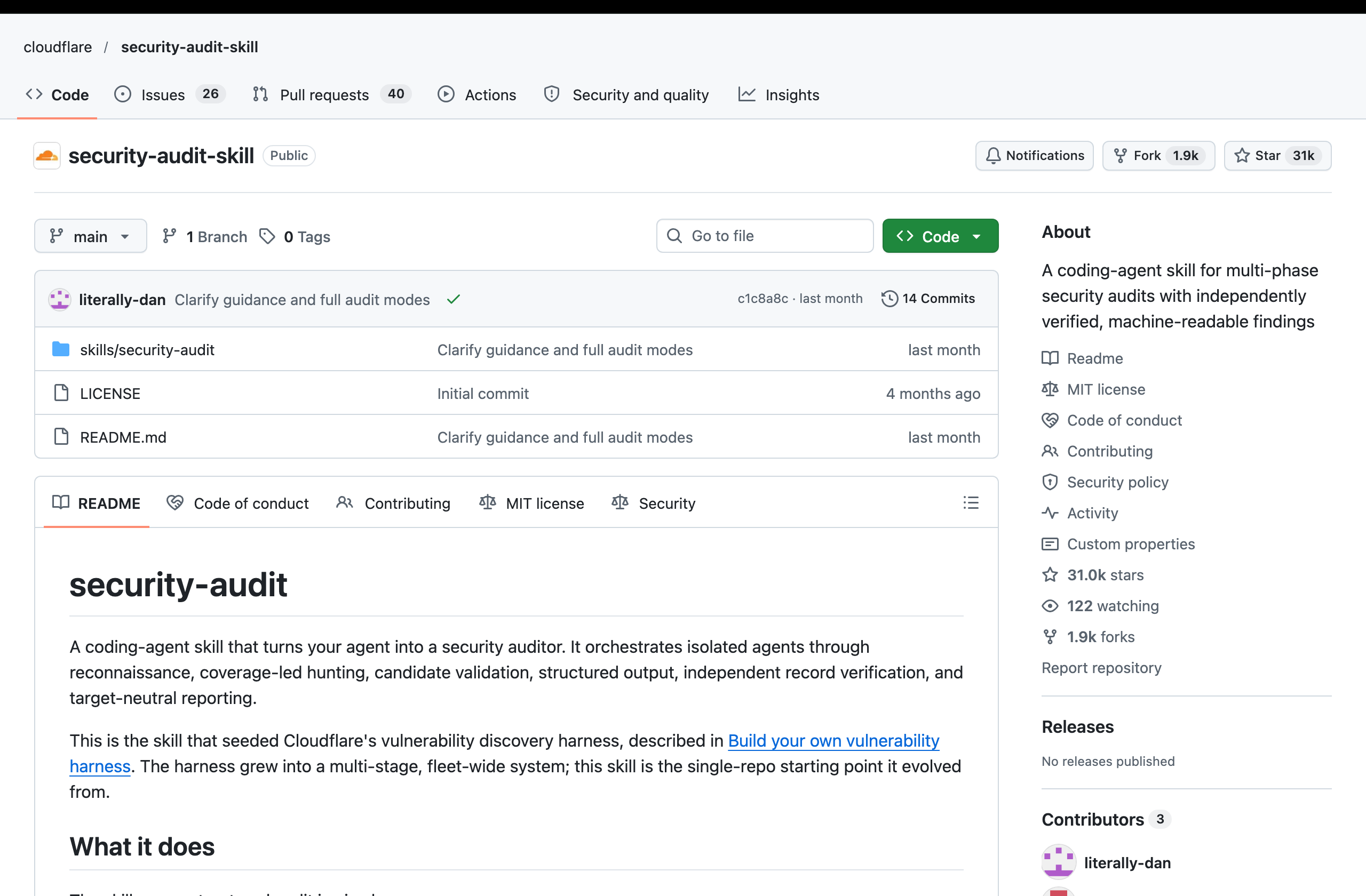The image size is (1366, 896).
Task: Expand the green Code dropdown
Action: [x=940, y=236]
